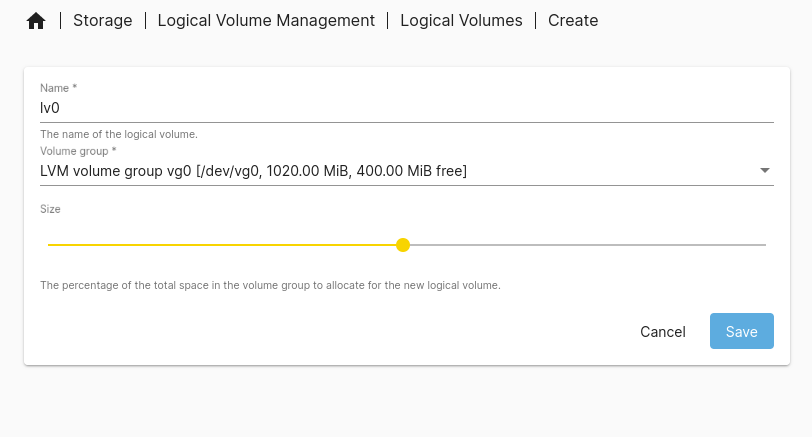This screenshot has height=437, width=812.
Task: Select the hint 'The name of the logical volume.'
Action: pyautogui.click(x=119, y=134)
